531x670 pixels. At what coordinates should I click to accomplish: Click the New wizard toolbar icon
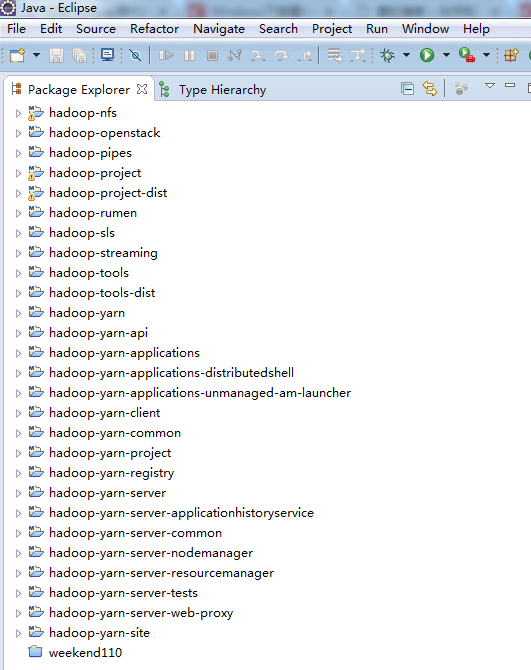point(18,56)
